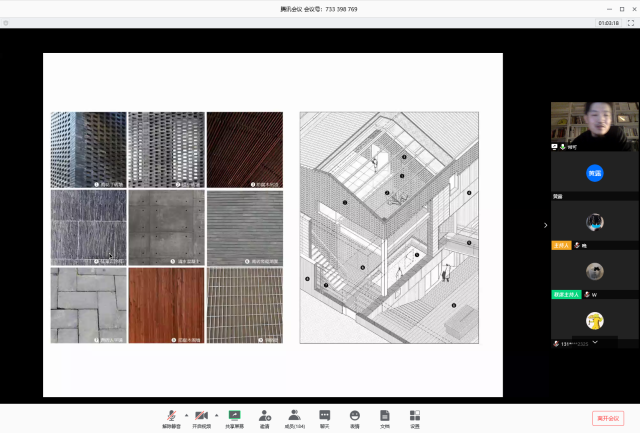Collapse the participant video sidebar
Screen dimensions: 640x433
[545, 225]
